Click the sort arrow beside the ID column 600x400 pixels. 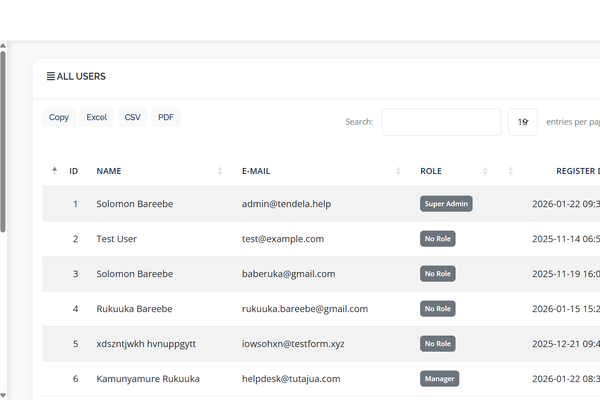55,171
